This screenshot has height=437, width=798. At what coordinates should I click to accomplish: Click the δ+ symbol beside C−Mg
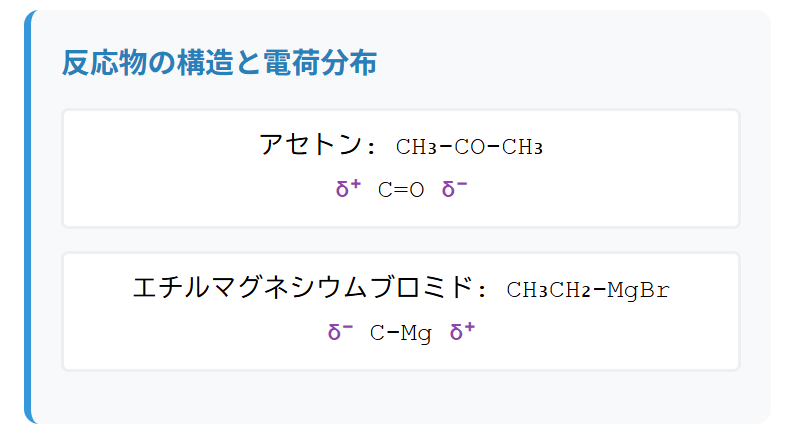pos(463,332)
